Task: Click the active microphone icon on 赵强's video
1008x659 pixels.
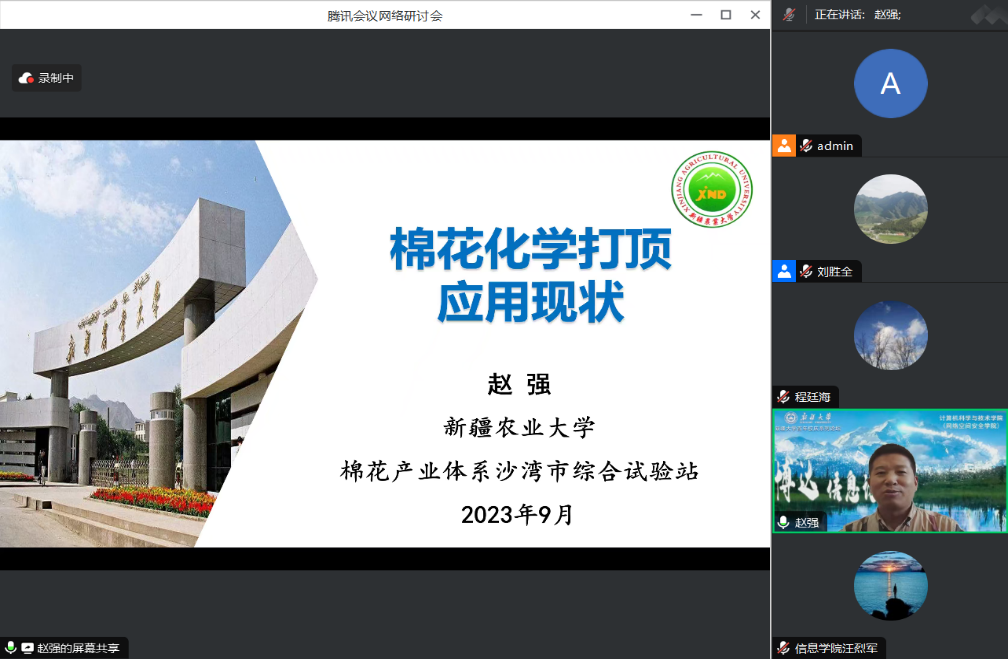Action: click(x=785, y=522)
